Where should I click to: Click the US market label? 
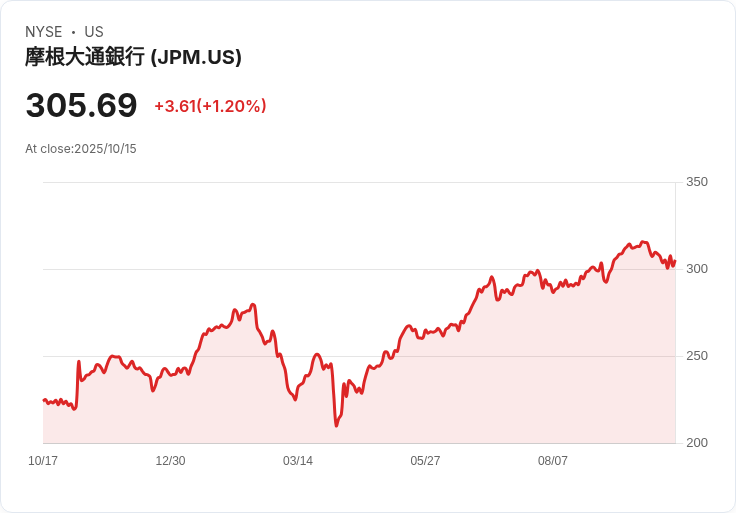(x=94, y=32)
